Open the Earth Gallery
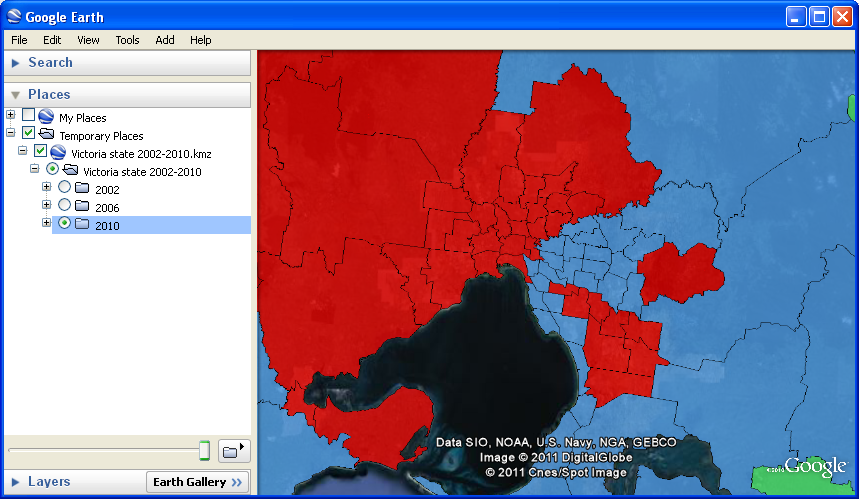This screenshot has height=499, width=859. click(x=198, y=482)
